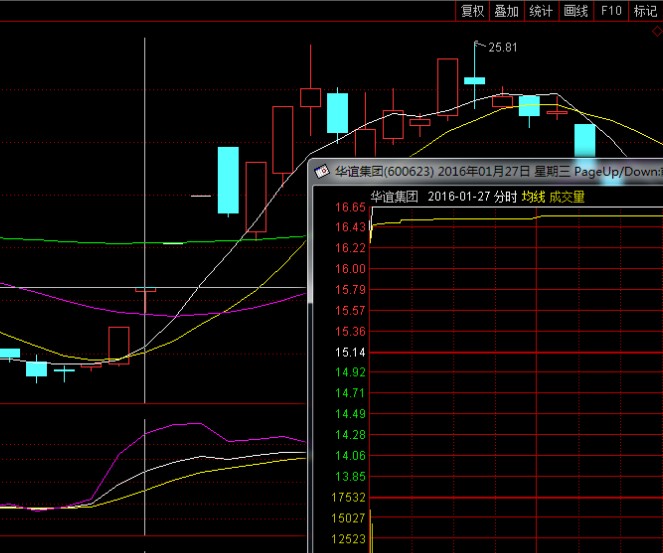Image resolution: width=663 pixels, height=553 pixels.
Task: Click the 标记 mark button
Action: click(x=645, y=11)
